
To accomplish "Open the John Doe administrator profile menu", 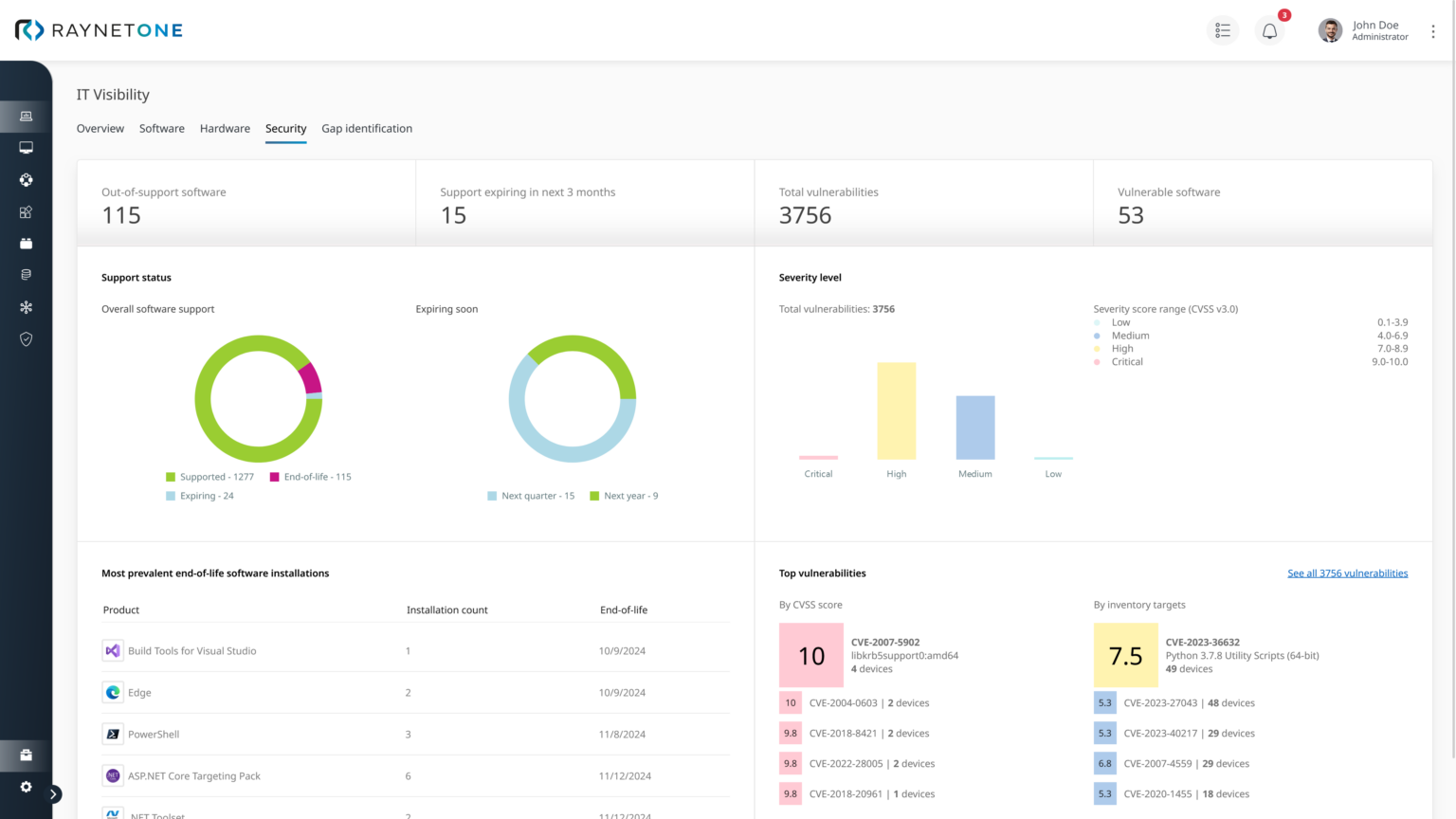I will pyautogui.click(x=1365, y=30).
